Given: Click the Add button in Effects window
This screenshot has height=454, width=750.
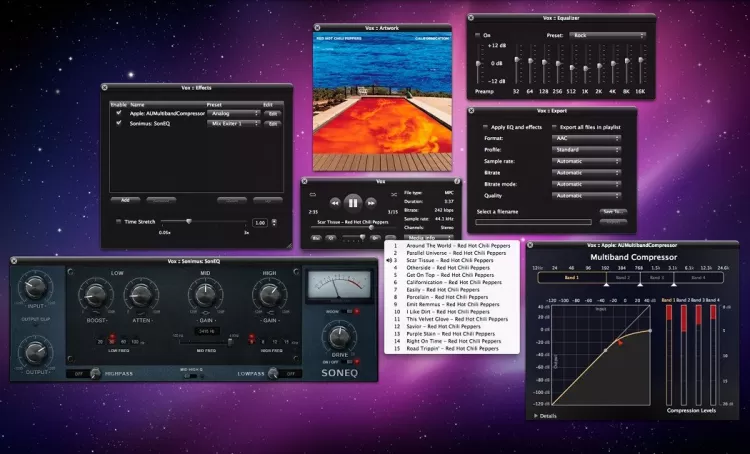Looking at the screenshot, I should (x=125, y=200).
